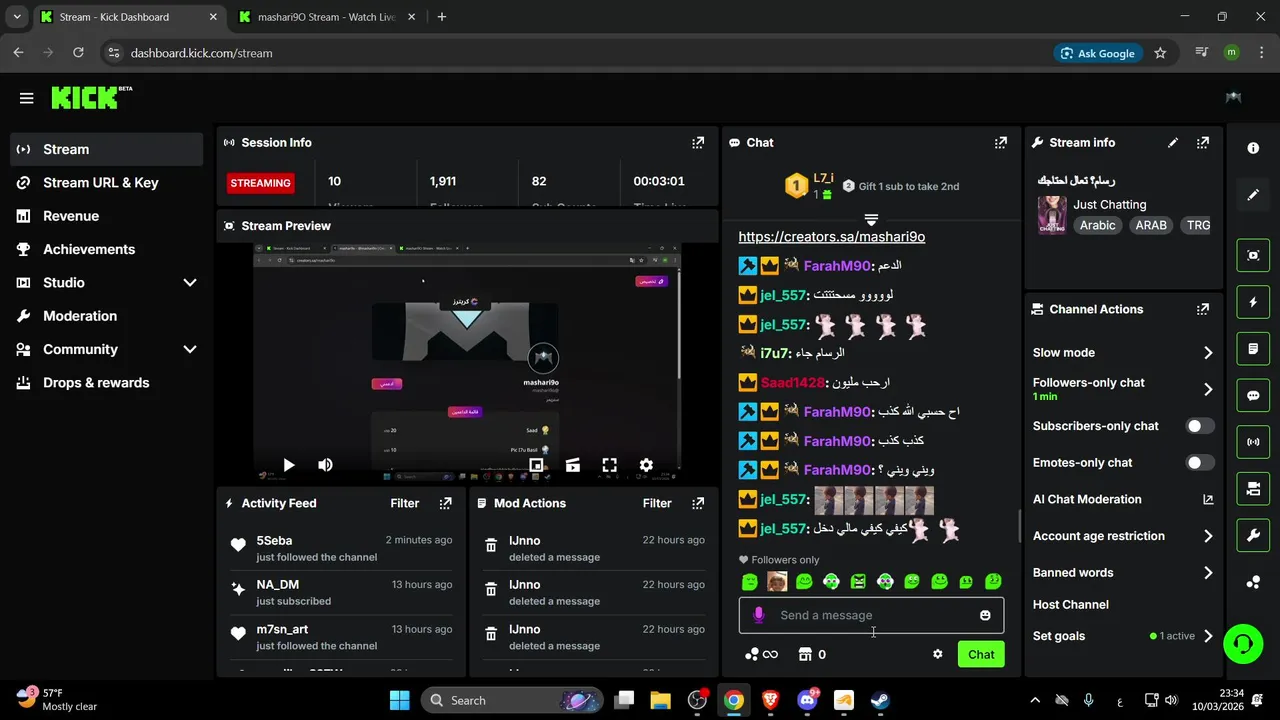Screen dimensions: 1280x720
Task: Go to Revenue page
Action: (x=107, y=216)
